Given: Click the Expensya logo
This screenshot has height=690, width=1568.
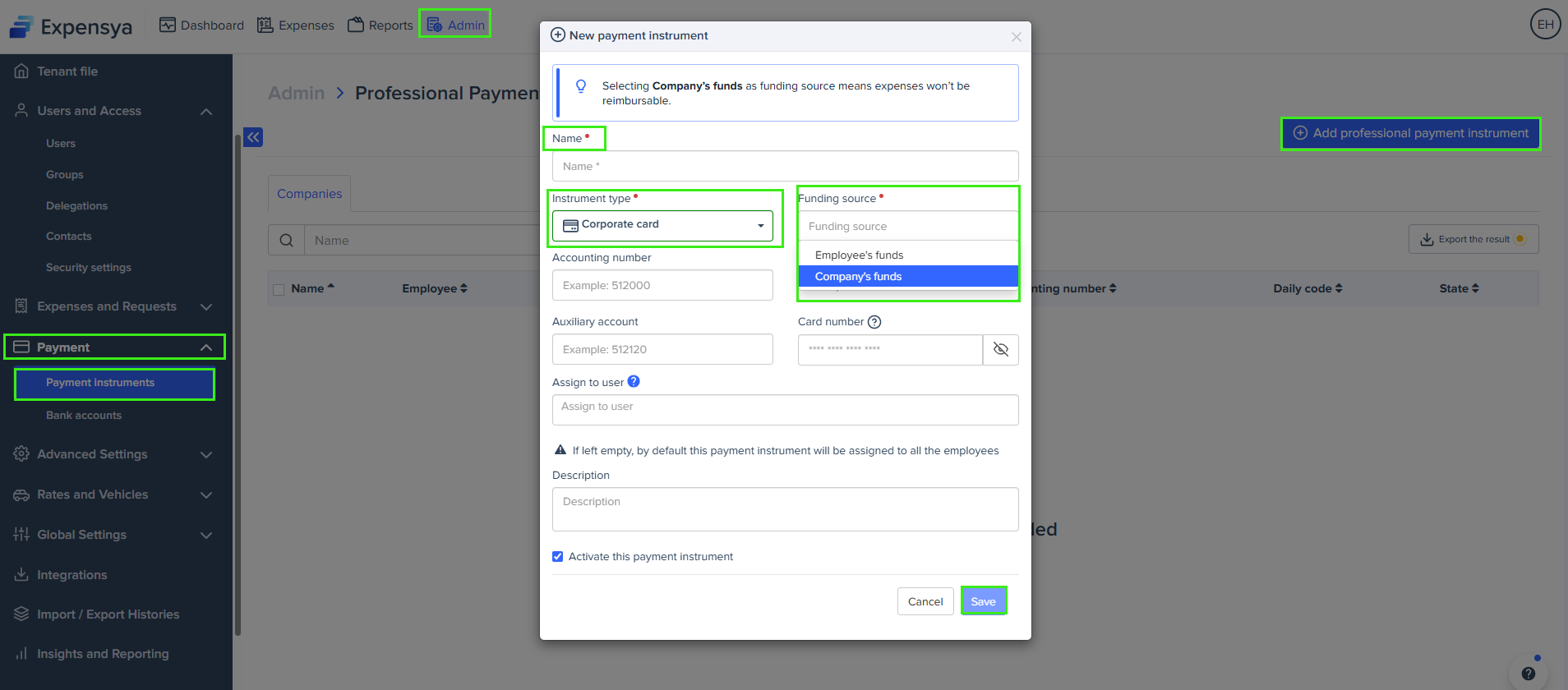Looking at the screenshot, I should [71, 26].
